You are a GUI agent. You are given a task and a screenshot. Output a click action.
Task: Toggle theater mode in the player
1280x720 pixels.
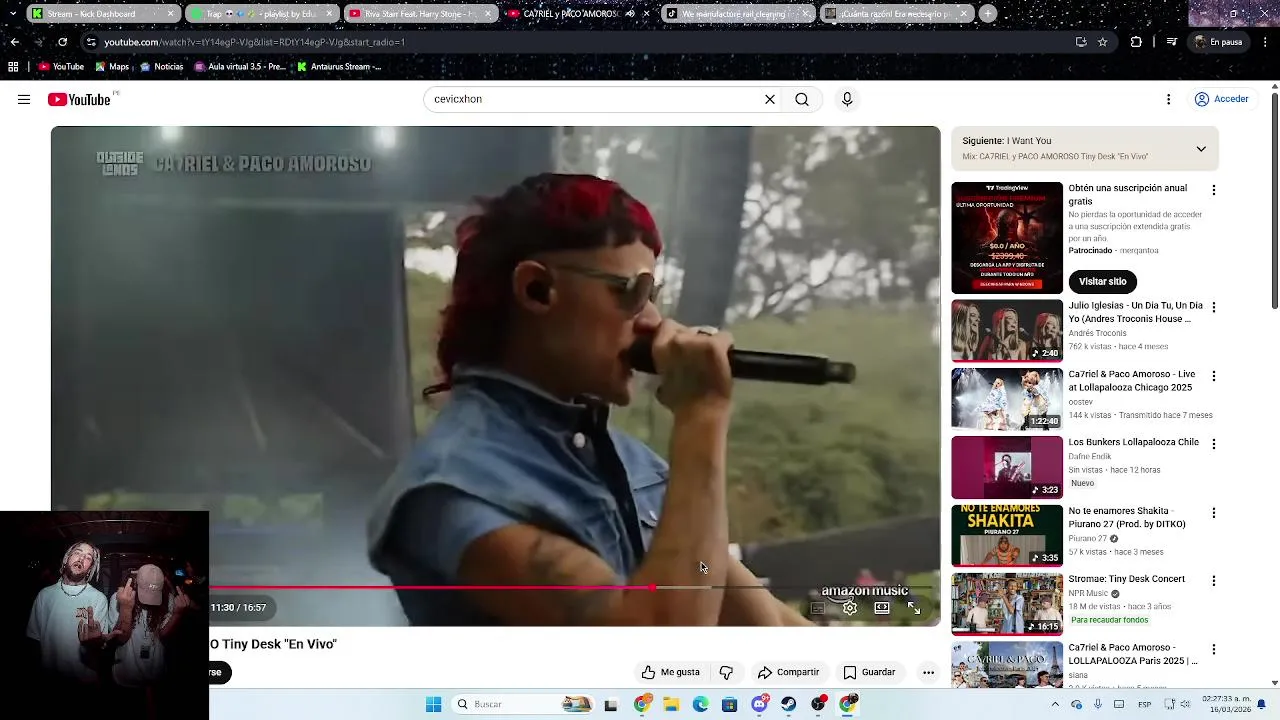tap(882, 608)
